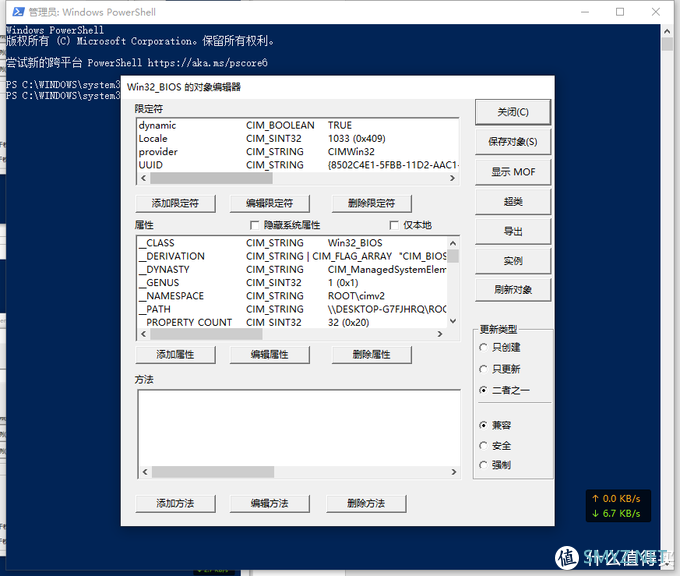Select the __PROPERTY_COUNT property row
Image resolution: width=680 pixels, height=576 pixels.
click(292, 322)
